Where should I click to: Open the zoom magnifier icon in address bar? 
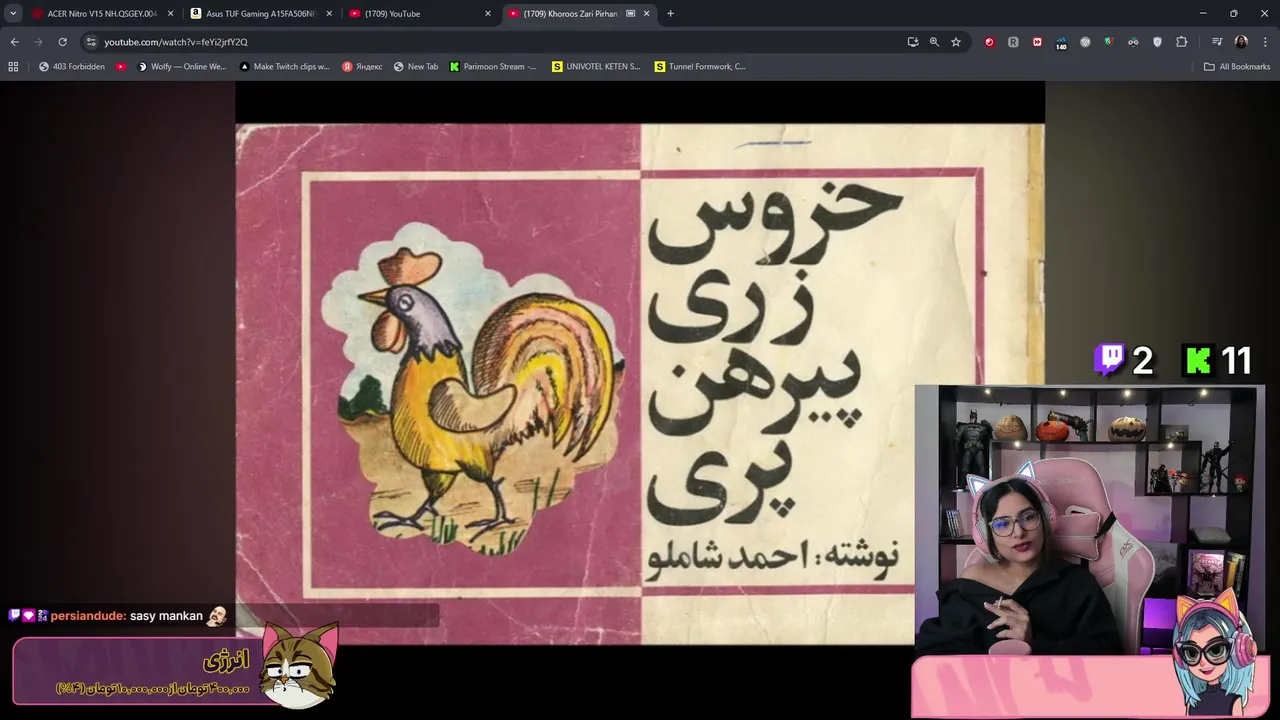point(934,42)
